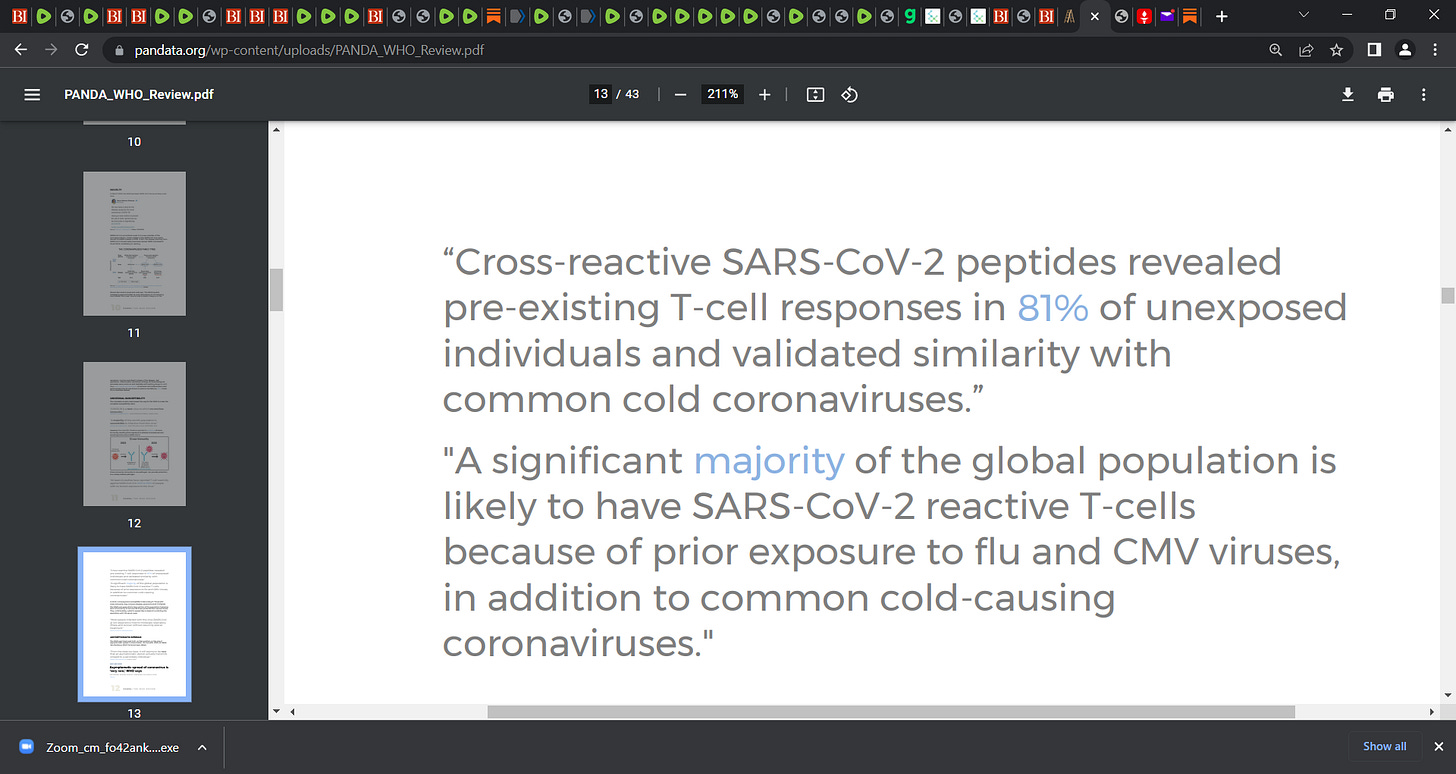Click the zoom in plus button

click(x=765, y=94)
